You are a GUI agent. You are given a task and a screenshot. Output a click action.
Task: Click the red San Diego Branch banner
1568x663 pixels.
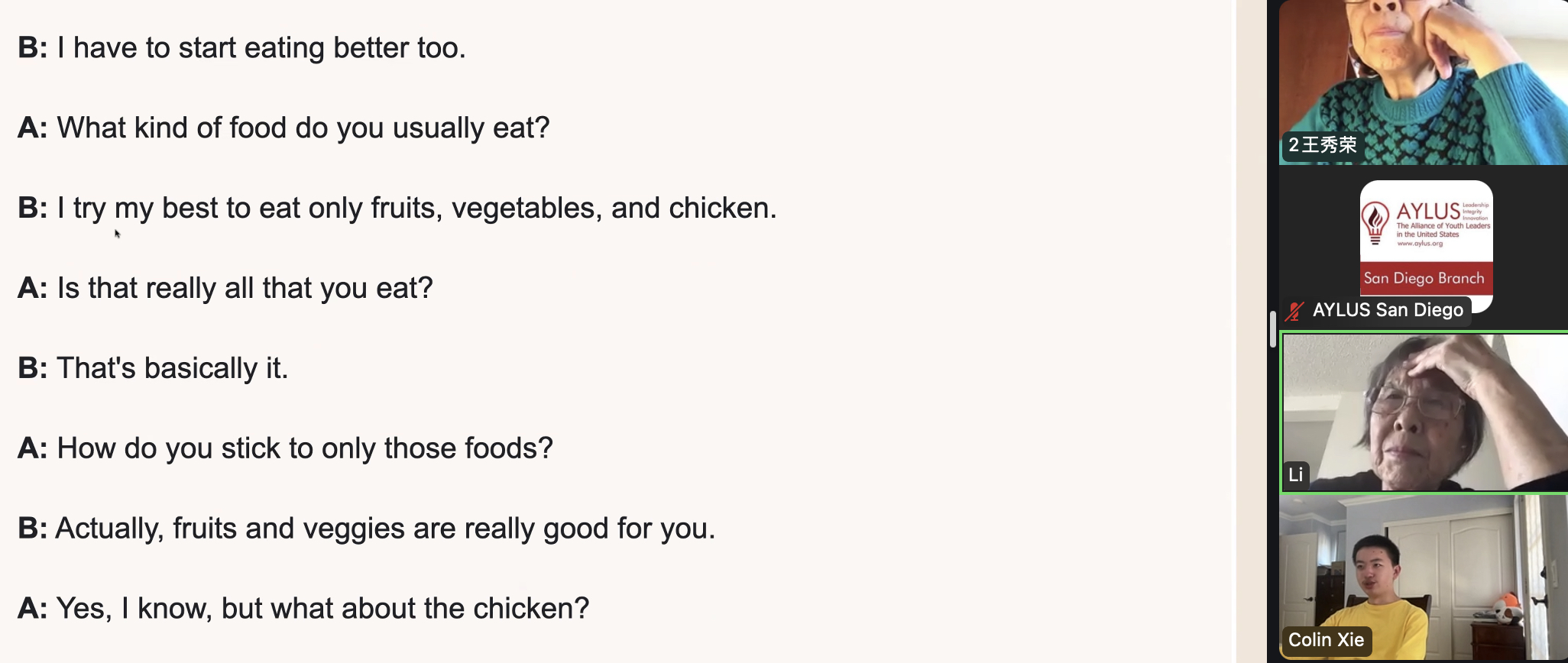pos(1426,278)
